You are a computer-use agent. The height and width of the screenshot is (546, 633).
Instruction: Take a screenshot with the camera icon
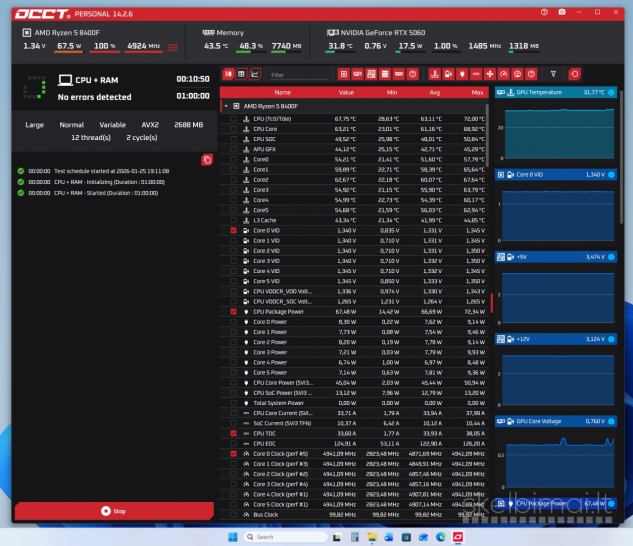(562, 12)
